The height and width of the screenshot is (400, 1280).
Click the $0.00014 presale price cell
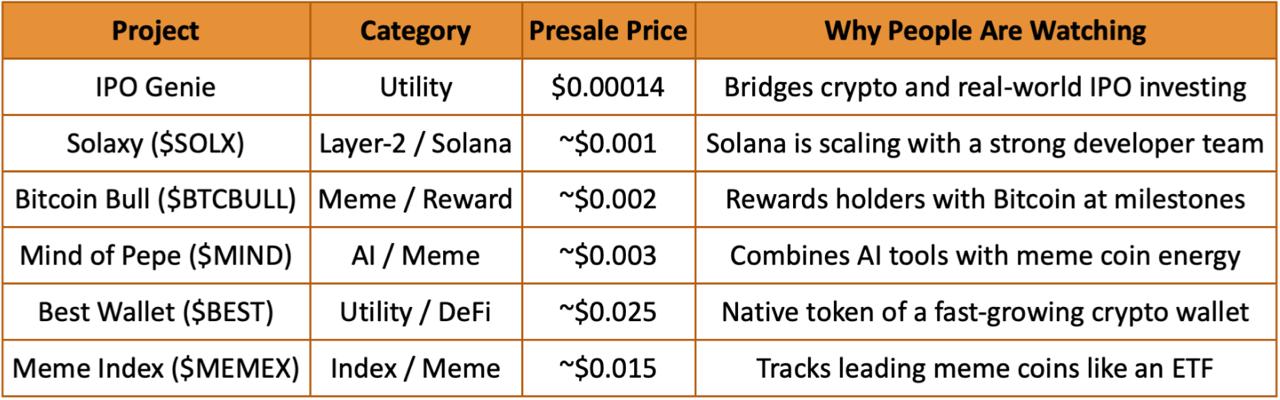coord(608,87)
